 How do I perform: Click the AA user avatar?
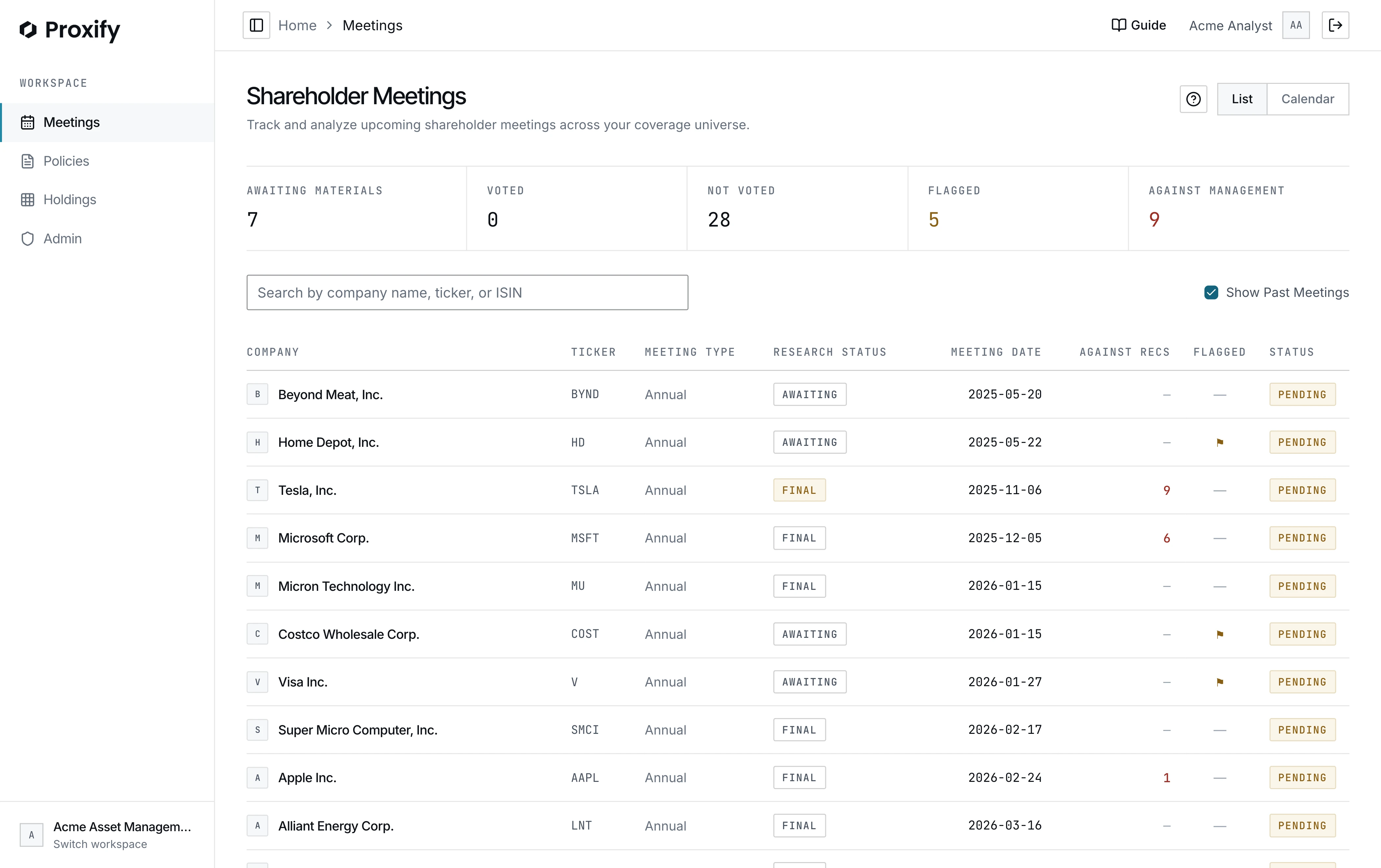[x=1296, y=25]
